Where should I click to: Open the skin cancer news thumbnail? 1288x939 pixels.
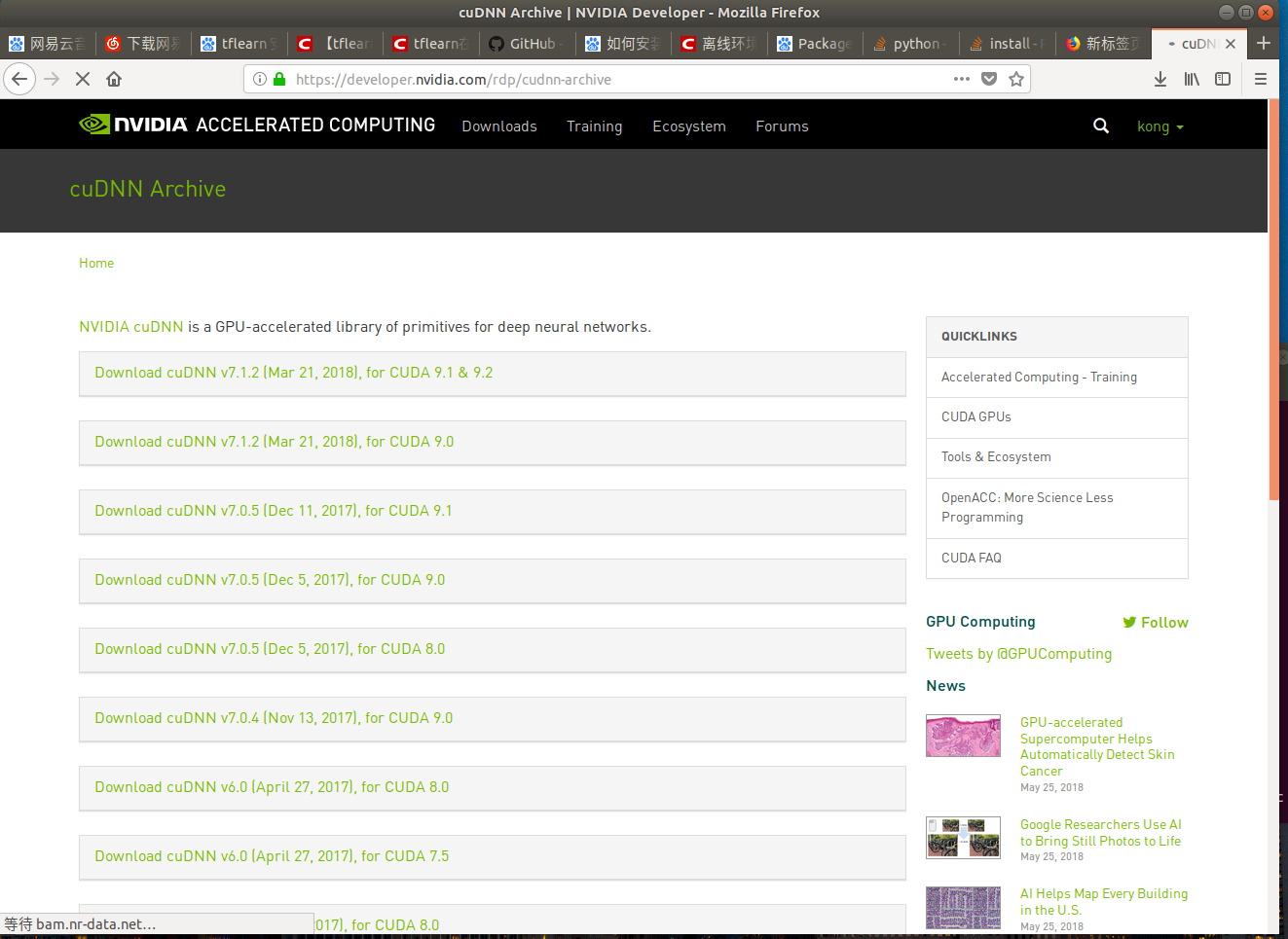point(963,736)
